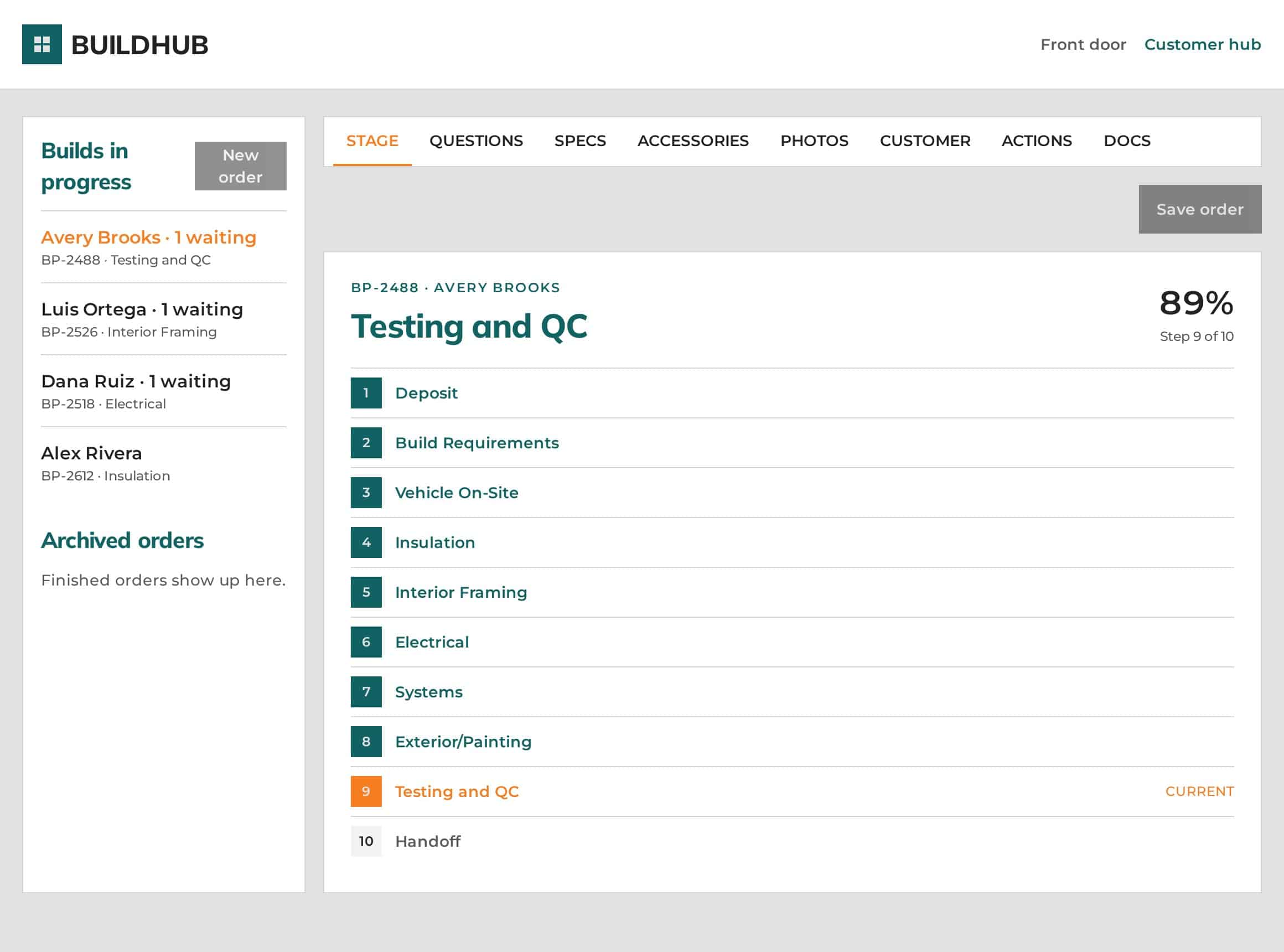Select the Handoff stage
The height and width of the screenshot is (952, 1284).
[792, 841]
